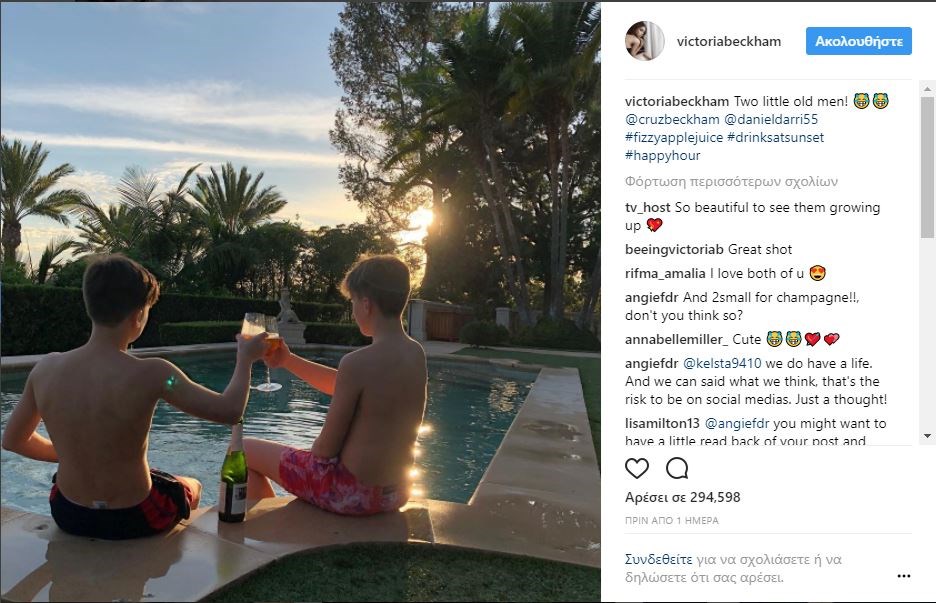Open the three-dot more options menu
This screenshot has height=603, width=936.
point(904,576)
